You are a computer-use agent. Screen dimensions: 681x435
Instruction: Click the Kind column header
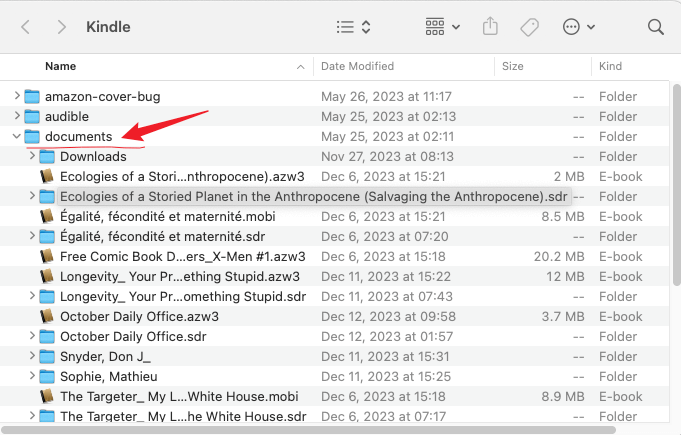(x=610, y=66)
